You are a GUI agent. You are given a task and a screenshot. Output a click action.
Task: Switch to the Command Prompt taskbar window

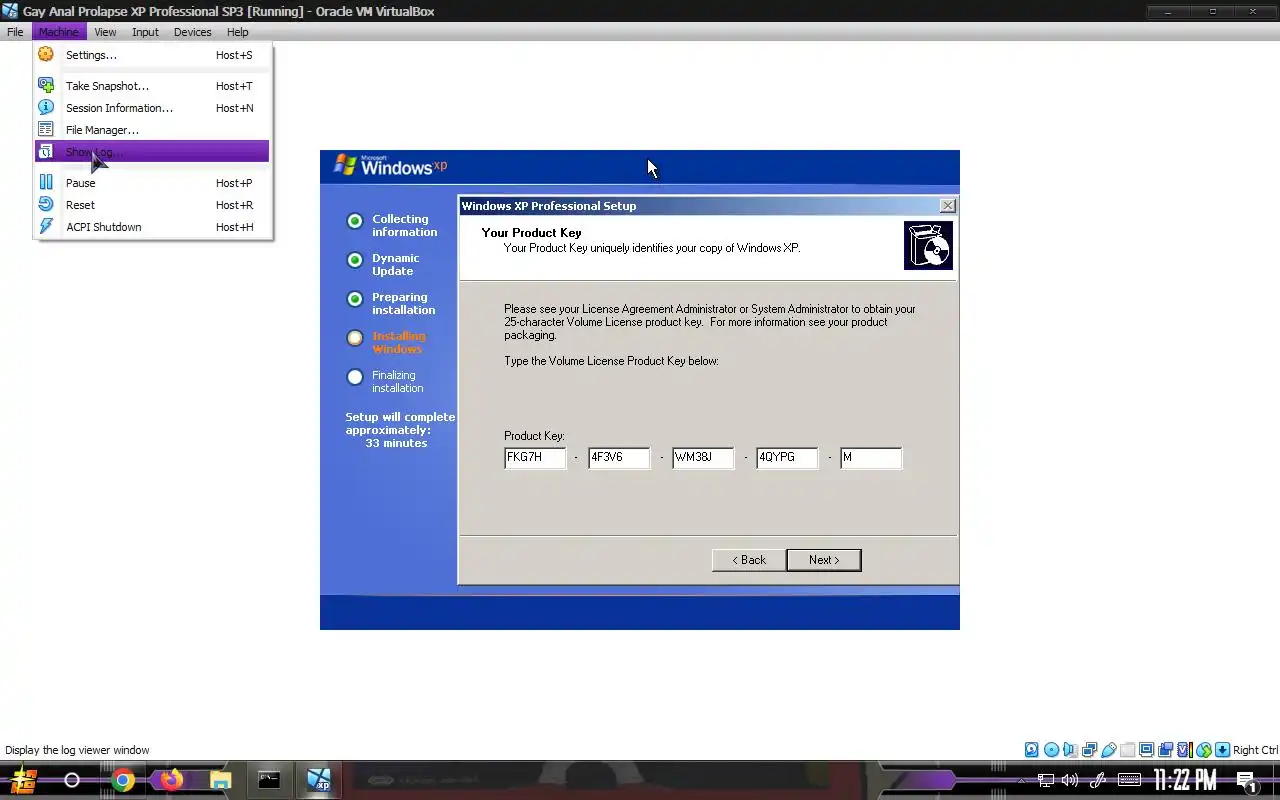[x=269, y=780]
